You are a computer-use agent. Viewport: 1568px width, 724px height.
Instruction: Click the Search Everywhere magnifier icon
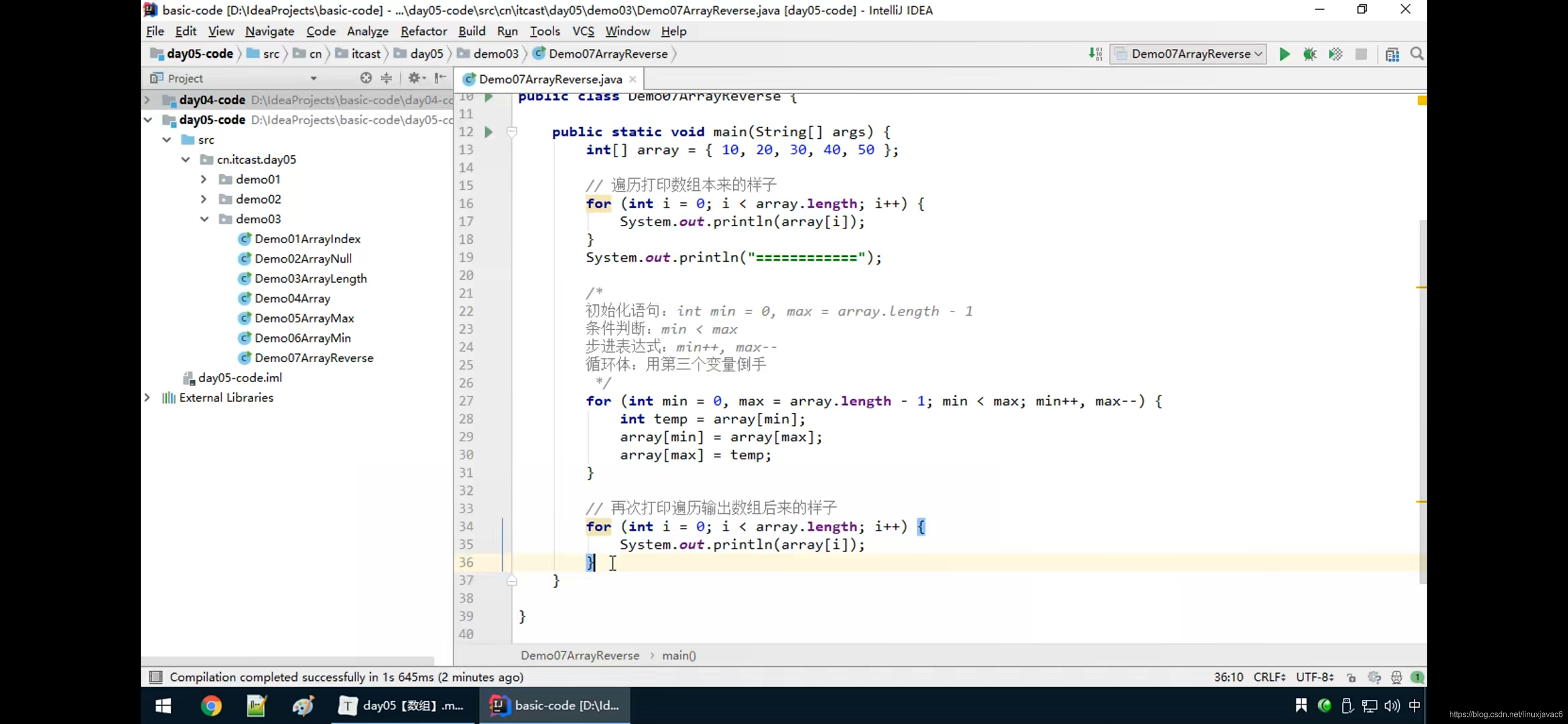[x=1416, y=54]
